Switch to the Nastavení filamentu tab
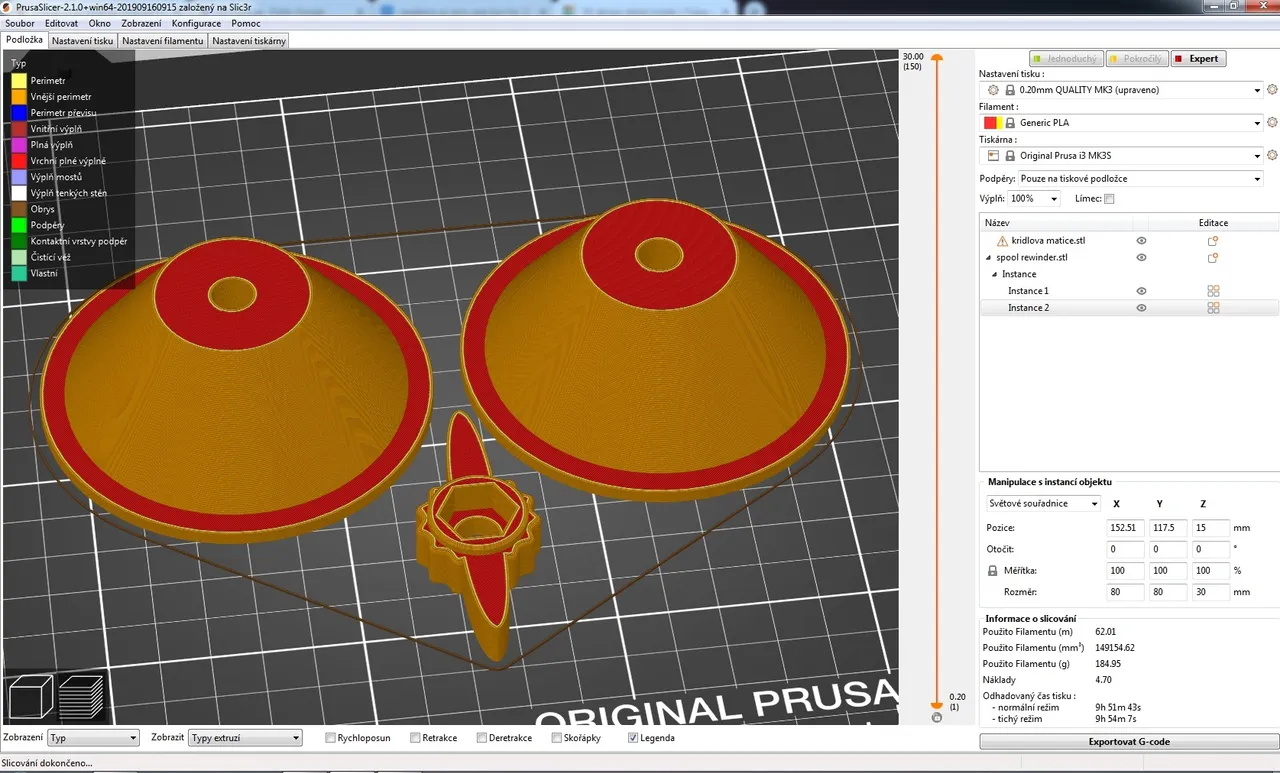The width and height of the screenshot is (1280, 773). coord(163,41)
